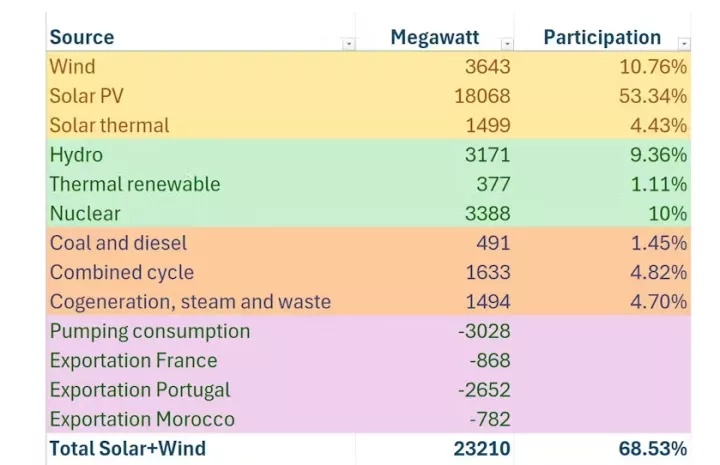Viewport: 720px width, 465px height.
Task: Select Exportation Portugal value -2652
Action: (483, 389)
